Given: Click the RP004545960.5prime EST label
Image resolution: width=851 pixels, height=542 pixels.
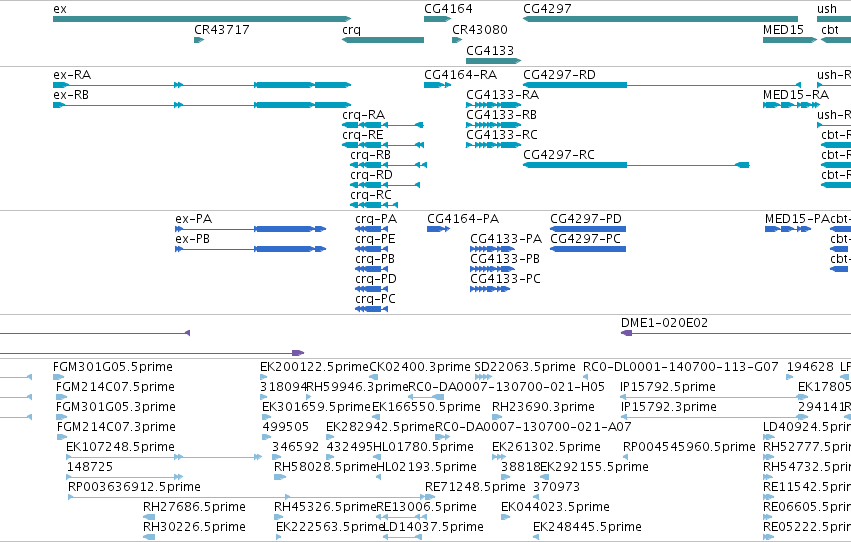Looking at the screenshot, I should click(689, 447).
